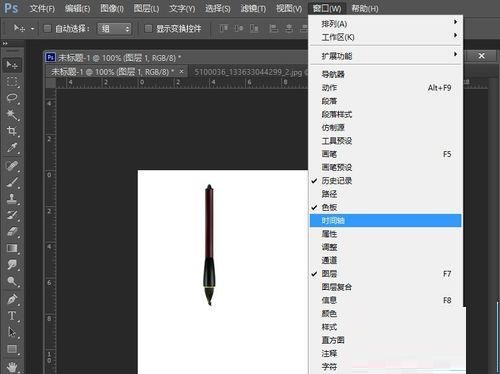Expand the 扩展功能 submenu

(386, 56)
